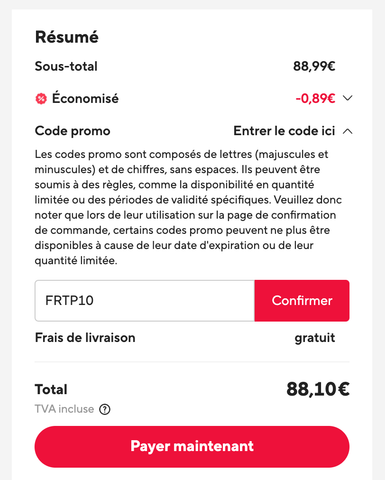Click the Sous-total label
The width and height of the screenshot is (385, 480).
[x=66, y=66]
